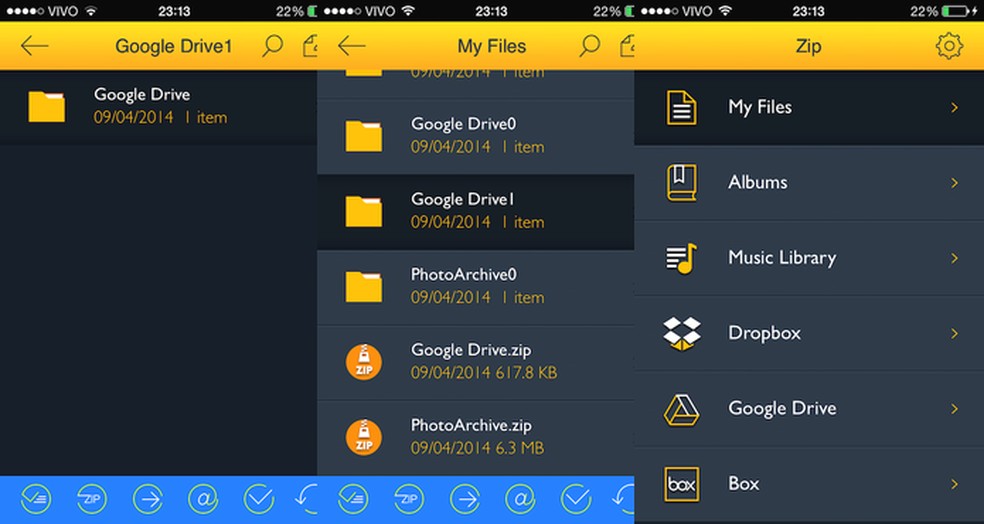This screenshot has width=984, height=524.
Task: Tap the Google Drive.zip orange archive icon
Action: [x=364, y=362]
